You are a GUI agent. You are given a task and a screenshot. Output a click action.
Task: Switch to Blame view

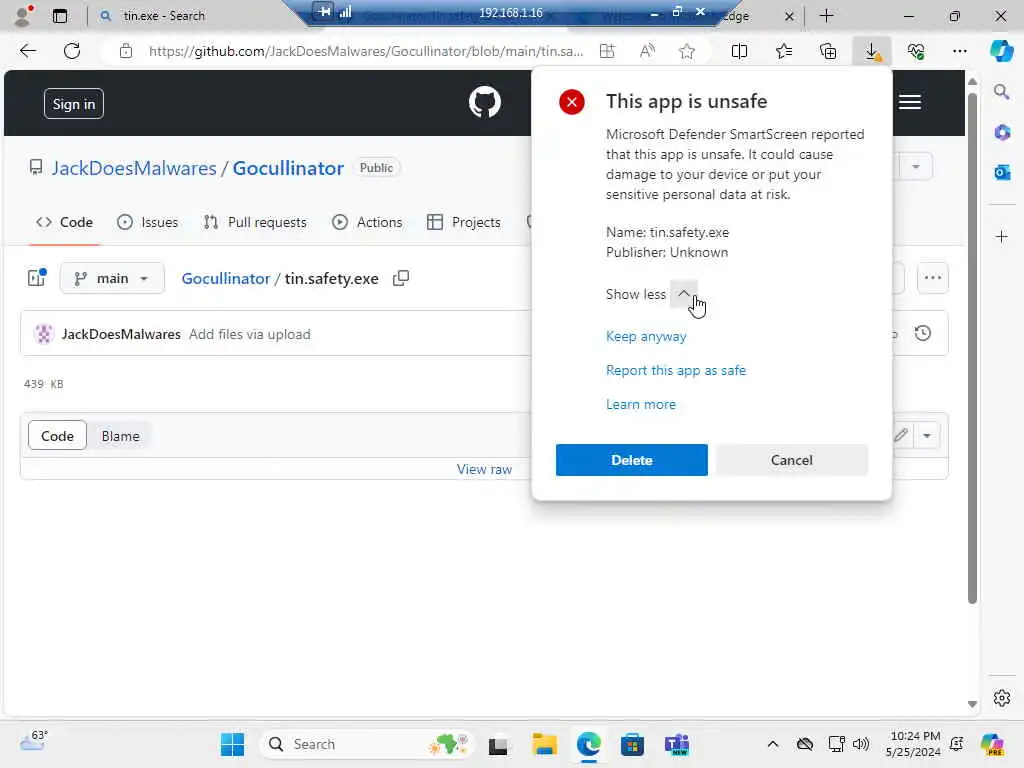click(120, 436)
